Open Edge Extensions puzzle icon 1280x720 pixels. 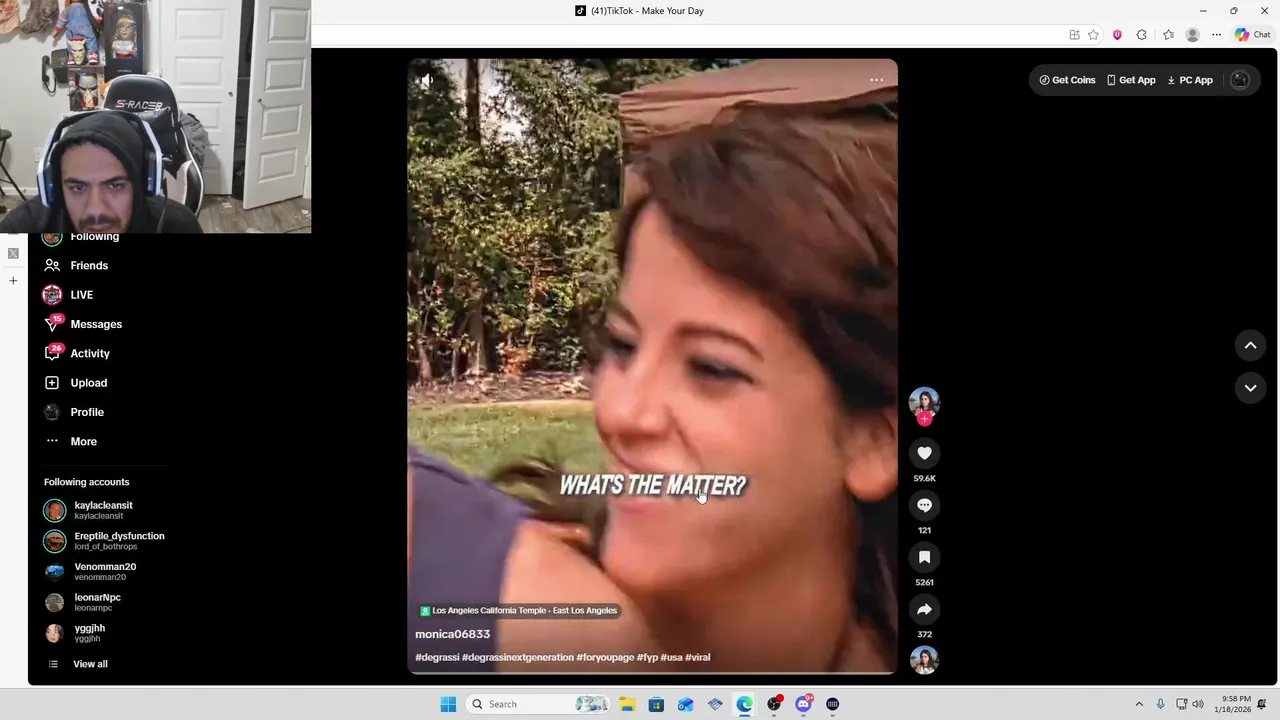point(1141,35)
